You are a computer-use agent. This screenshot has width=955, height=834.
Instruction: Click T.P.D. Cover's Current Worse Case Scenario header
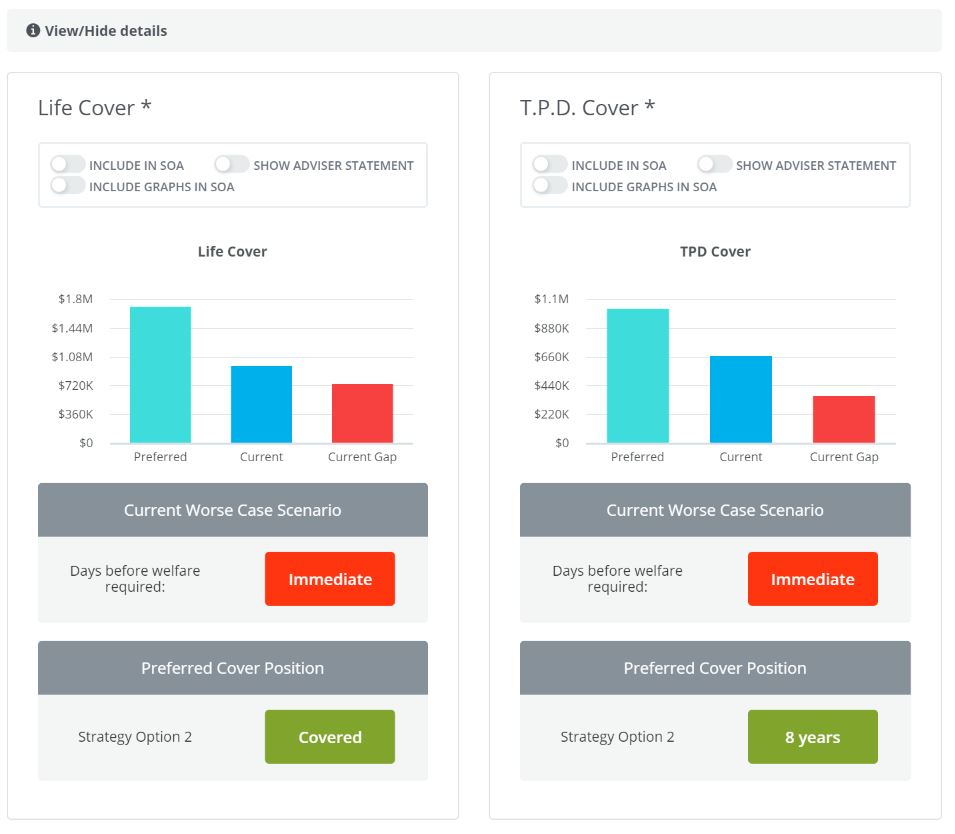click(x=715, y=510)
